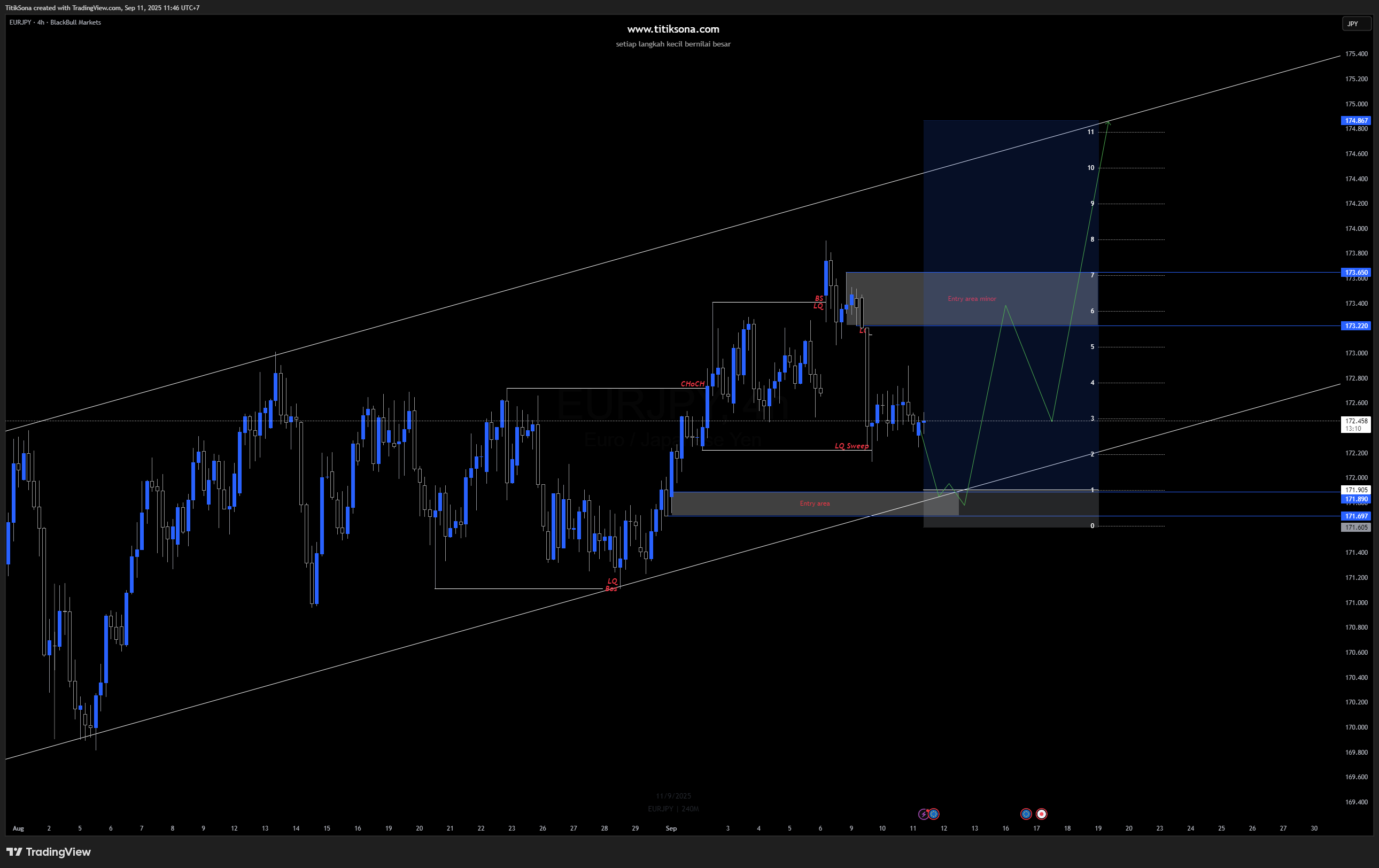
Task: Select the 174.867 blue price label
Action: [x=1355, y=120]
